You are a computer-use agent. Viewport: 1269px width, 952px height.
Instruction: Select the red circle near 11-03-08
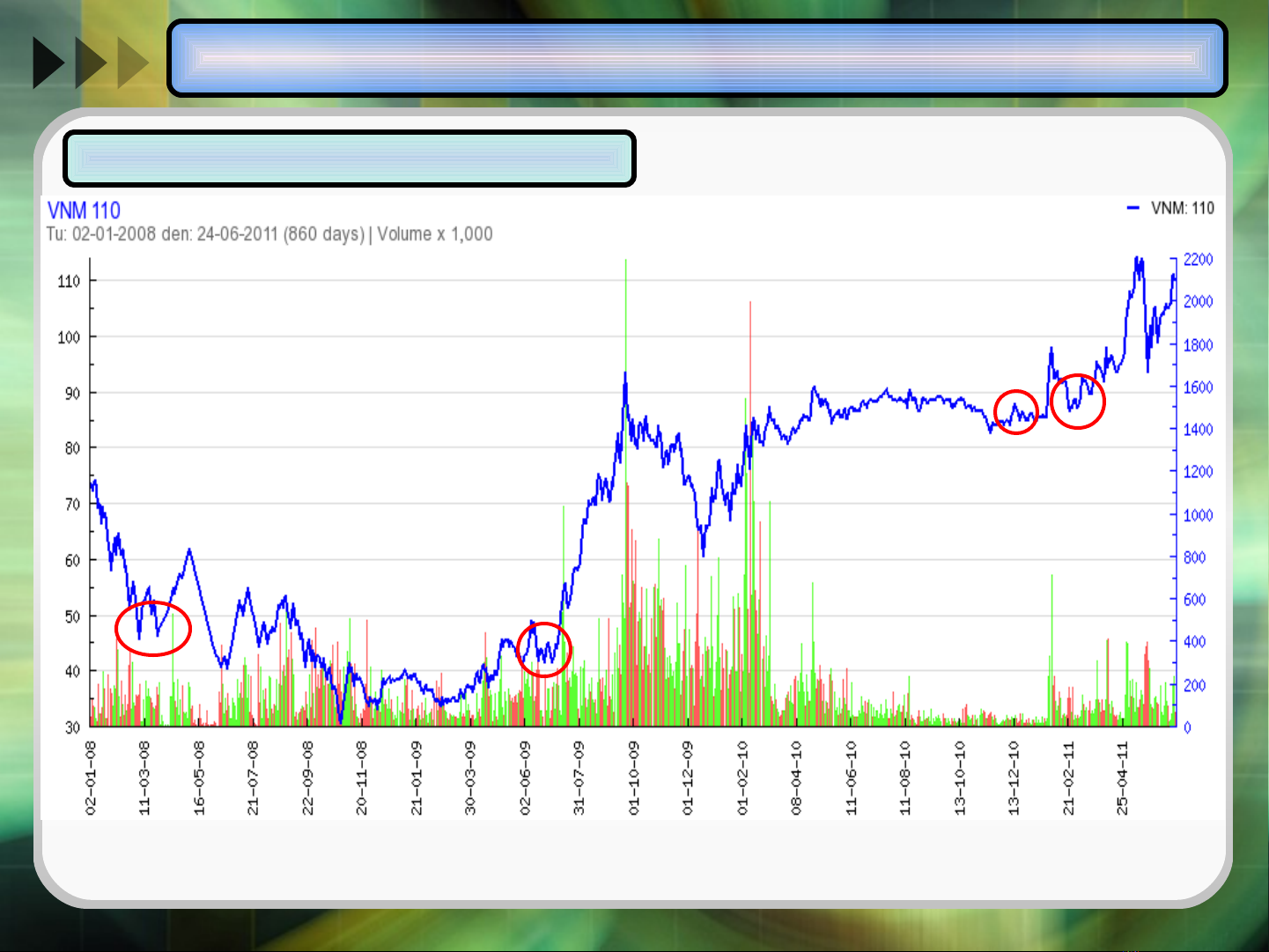[x=153, y=628]
